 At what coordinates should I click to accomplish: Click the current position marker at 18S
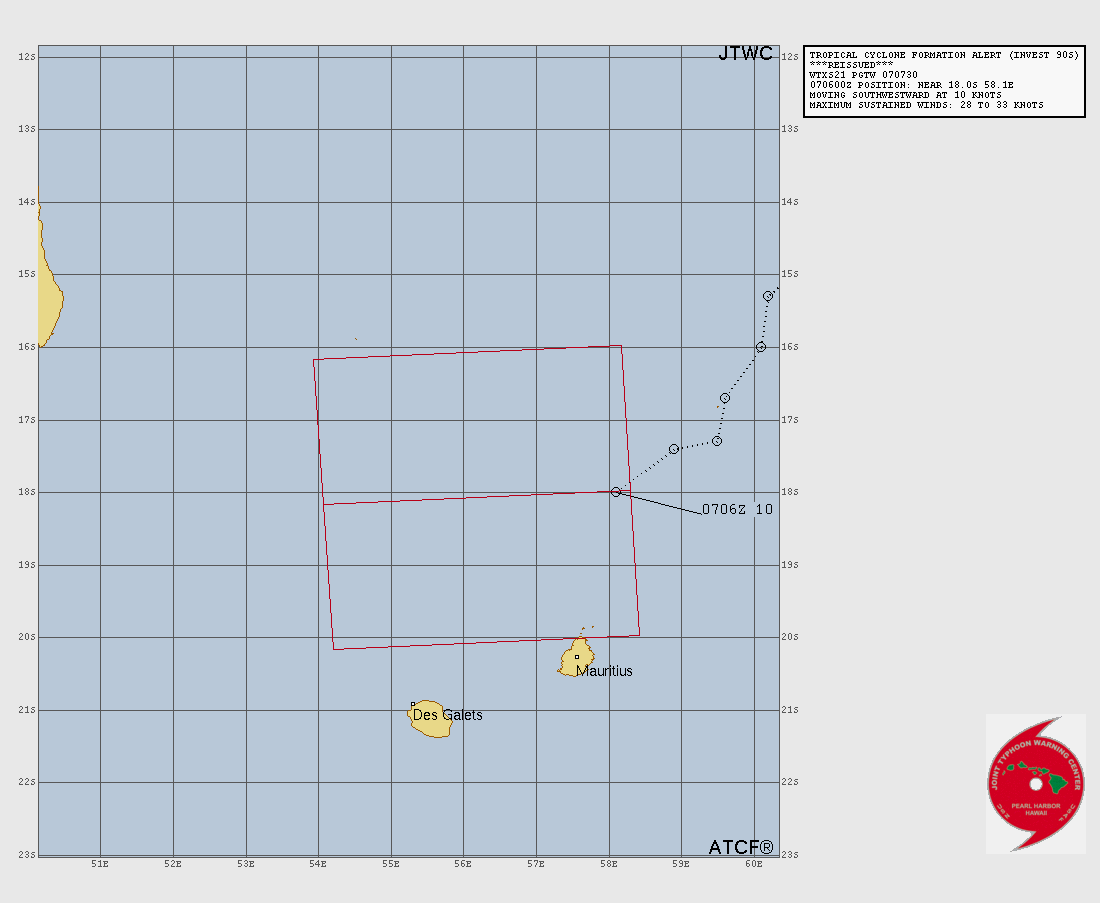616,492
